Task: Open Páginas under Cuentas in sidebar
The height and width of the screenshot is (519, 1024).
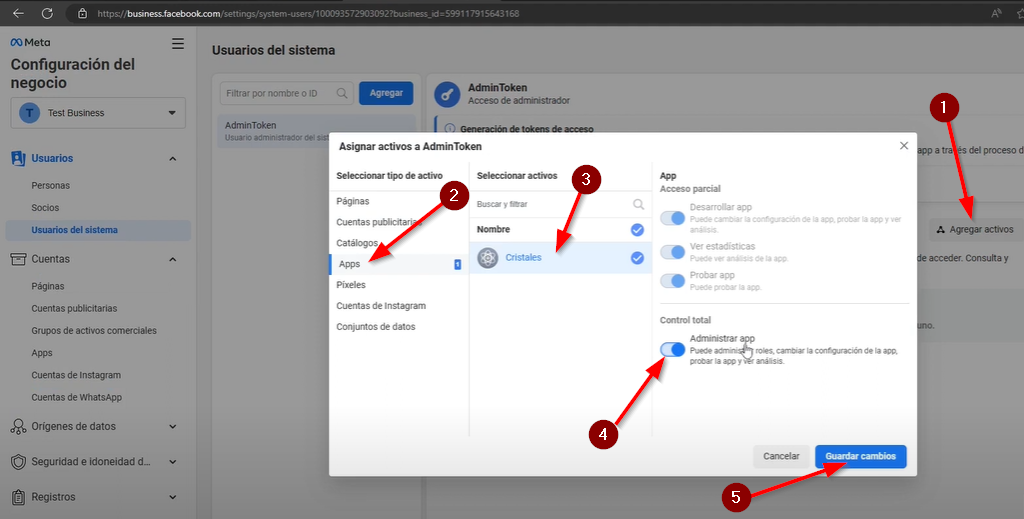Action: coord(48,286)
